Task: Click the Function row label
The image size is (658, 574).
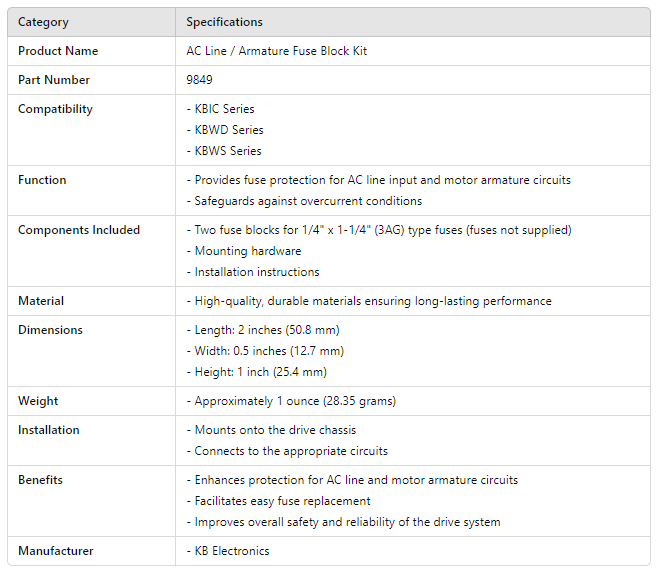Action: tap(42, 180)
